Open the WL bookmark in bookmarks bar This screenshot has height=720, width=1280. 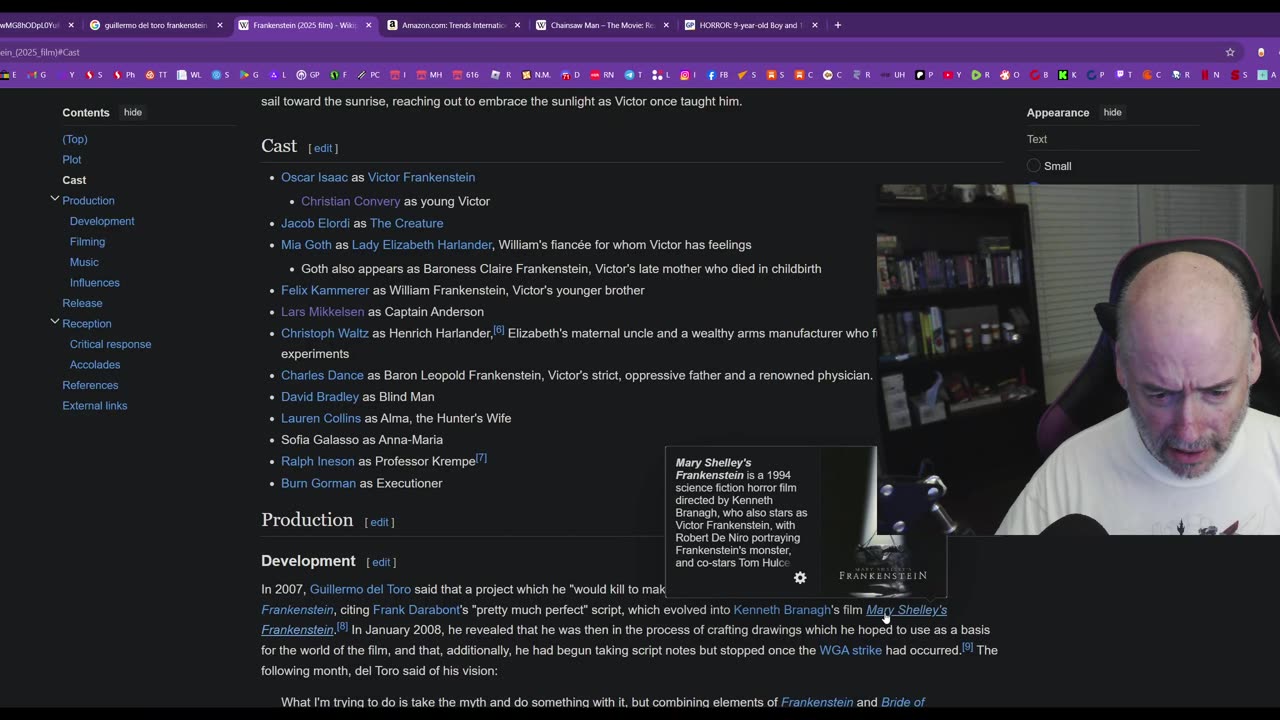coord(189,75)
